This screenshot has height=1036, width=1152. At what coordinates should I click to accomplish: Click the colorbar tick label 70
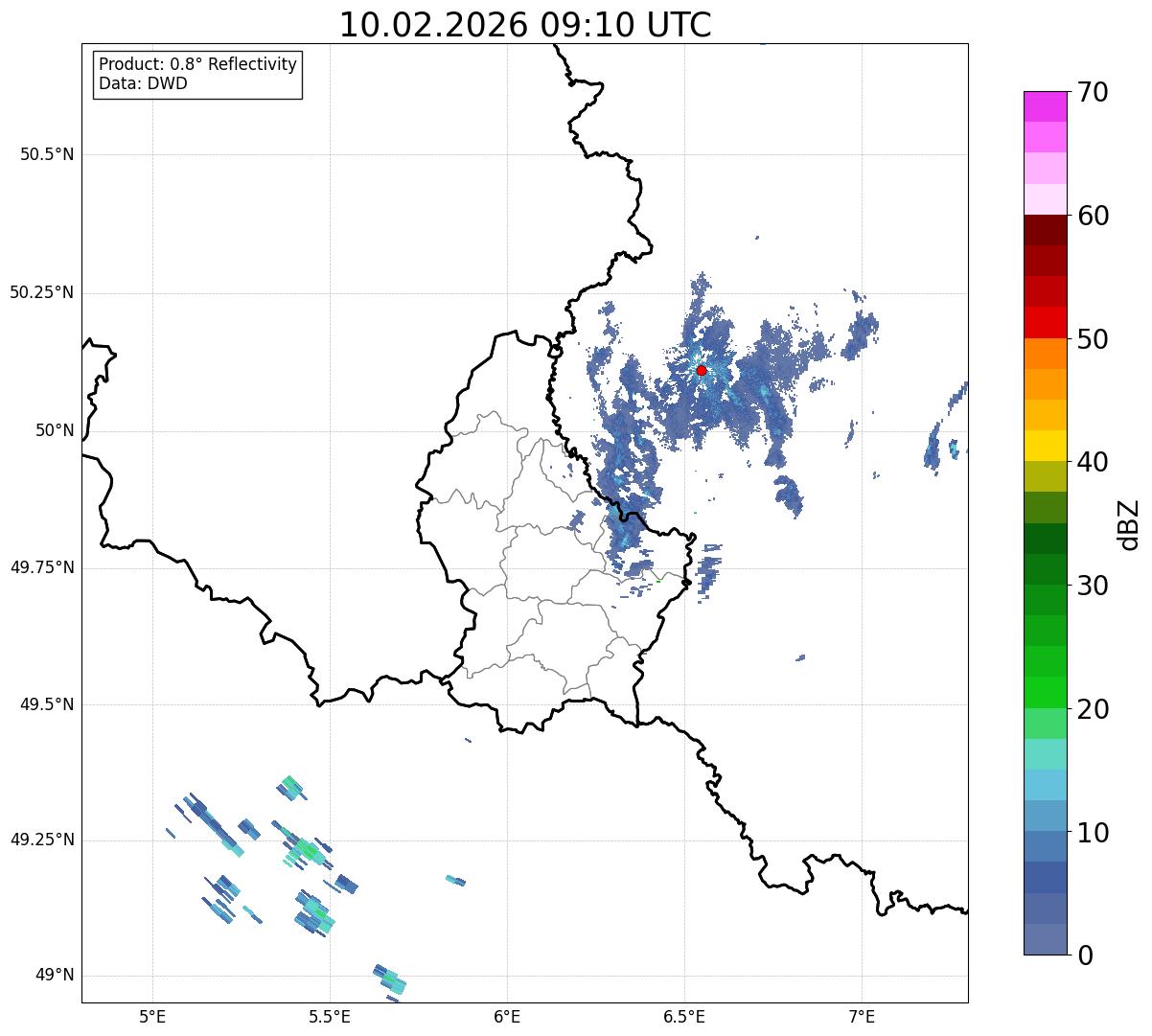[1093, 93]
